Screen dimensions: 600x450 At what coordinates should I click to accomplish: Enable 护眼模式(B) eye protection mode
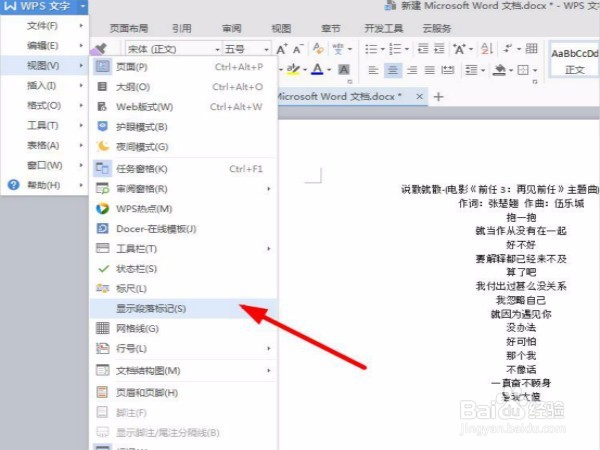pos(183,127)
